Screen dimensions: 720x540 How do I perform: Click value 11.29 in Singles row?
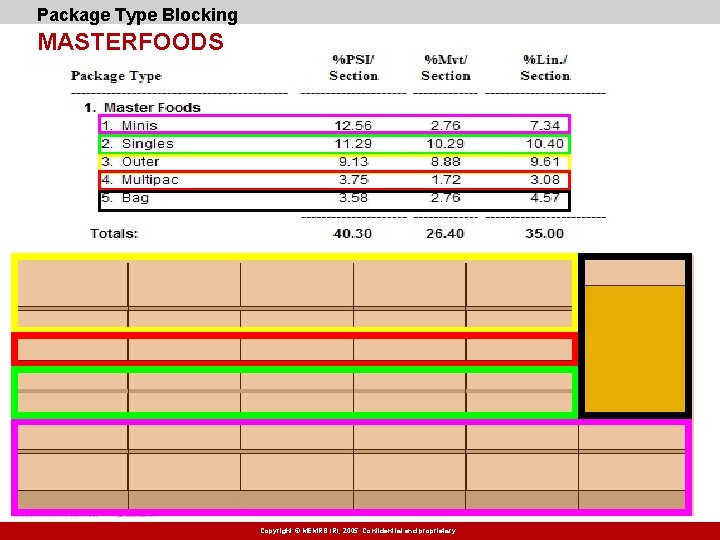pos(353,144)
